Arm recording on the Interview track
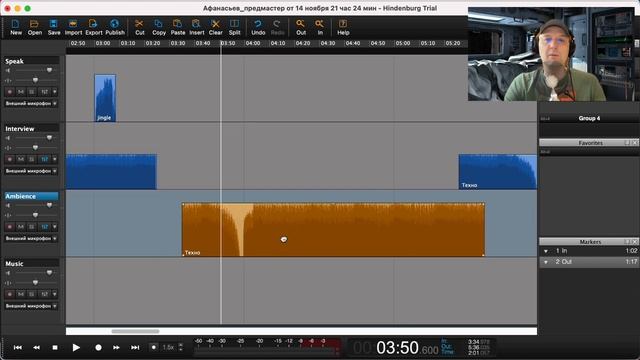 pyautogui.click(x=10, y=159)
